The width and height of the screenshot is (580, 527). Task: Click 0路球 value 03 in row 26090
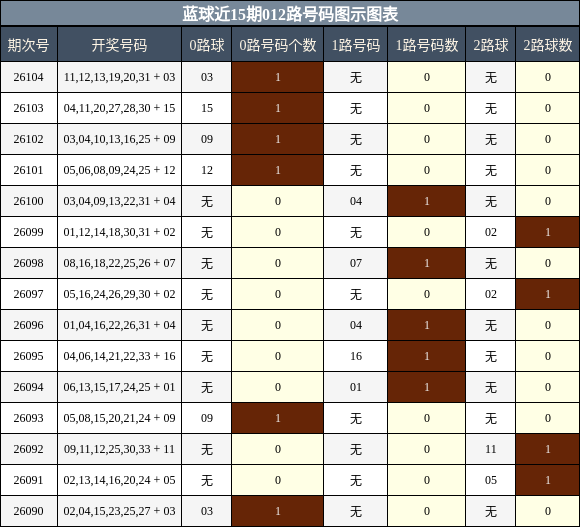(x=207, y=511)
